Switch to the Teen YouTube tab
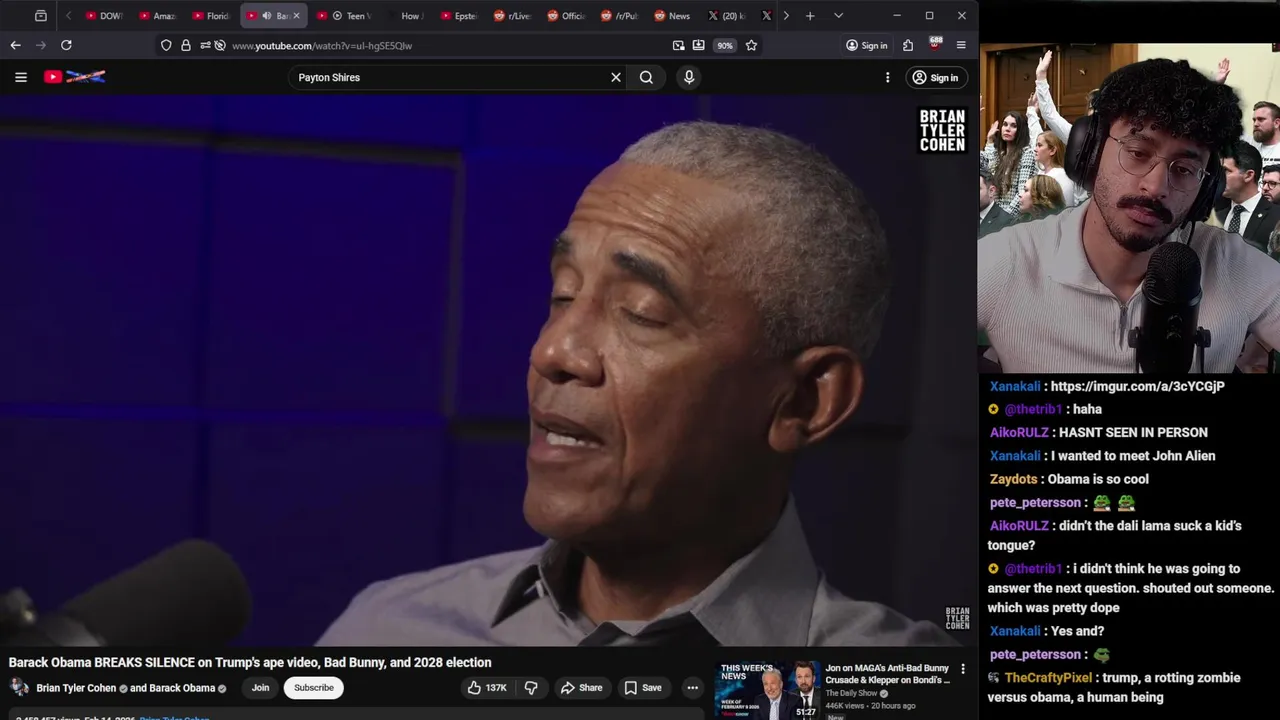The width and height of the screenshot is (1280, 720). (x=345, y=16)
